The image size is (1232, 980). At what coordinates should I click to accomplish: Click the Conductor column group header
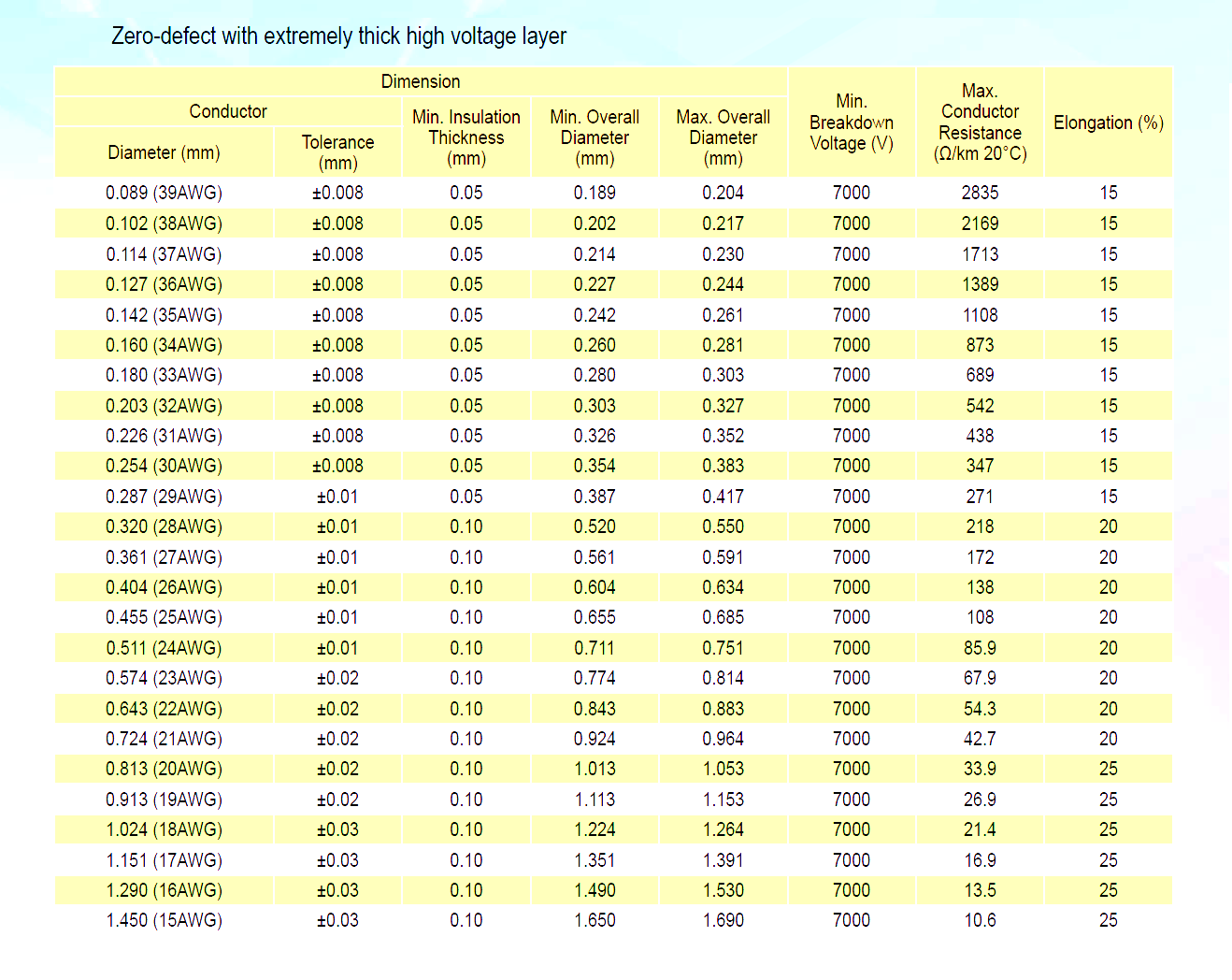(x=228, y=111)
